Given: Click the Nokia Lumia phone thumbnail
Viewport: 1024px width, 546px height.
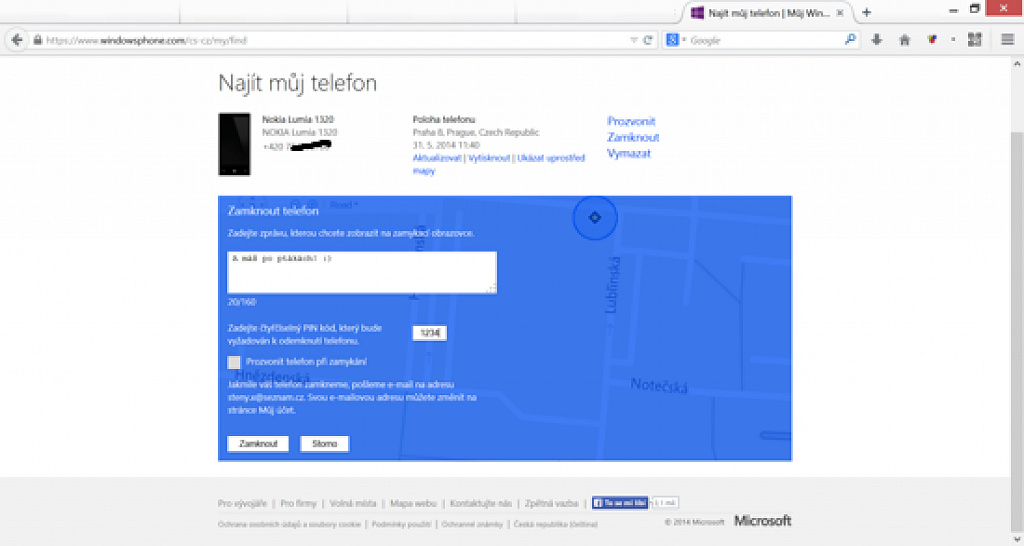Looking at the screenshot, I should click(x=234, y=144).
